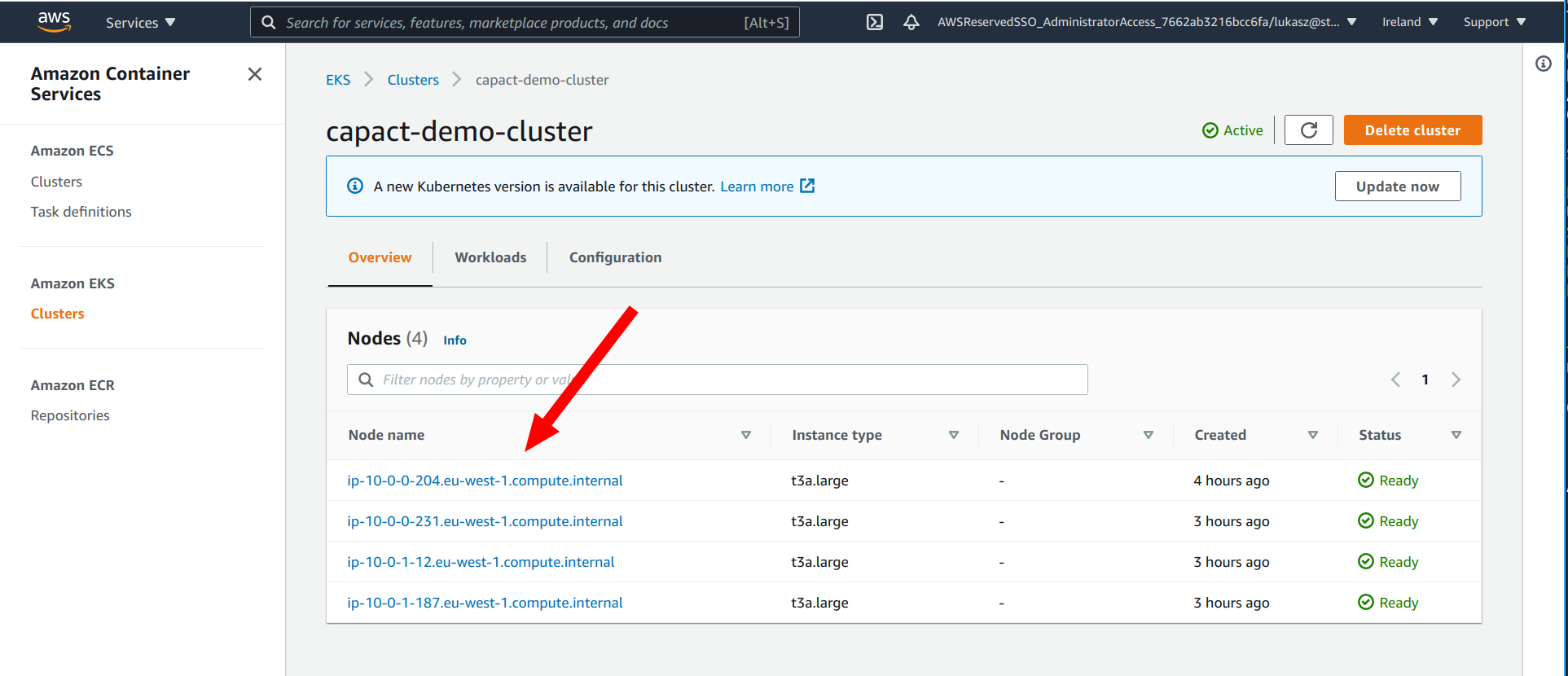The image size is (1568, 676).
Task: Open the Nodes Info link
Action: pyautogui.click(x=455, y=340)
